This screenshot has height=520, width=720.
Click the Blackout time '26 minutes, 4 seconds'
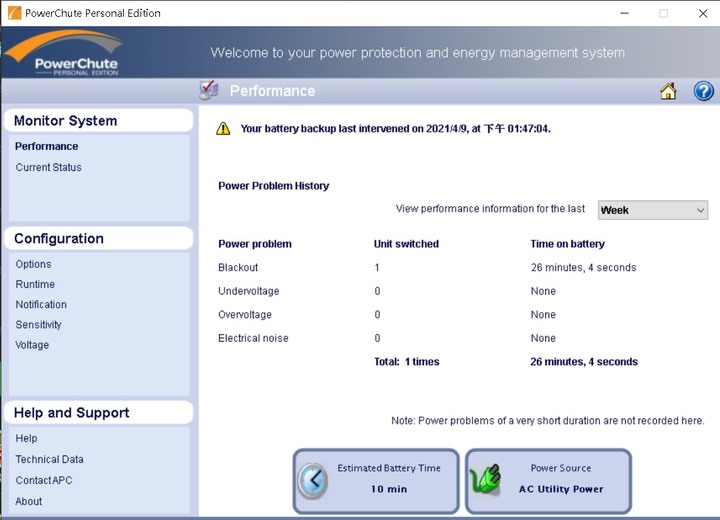pos(583,267)
